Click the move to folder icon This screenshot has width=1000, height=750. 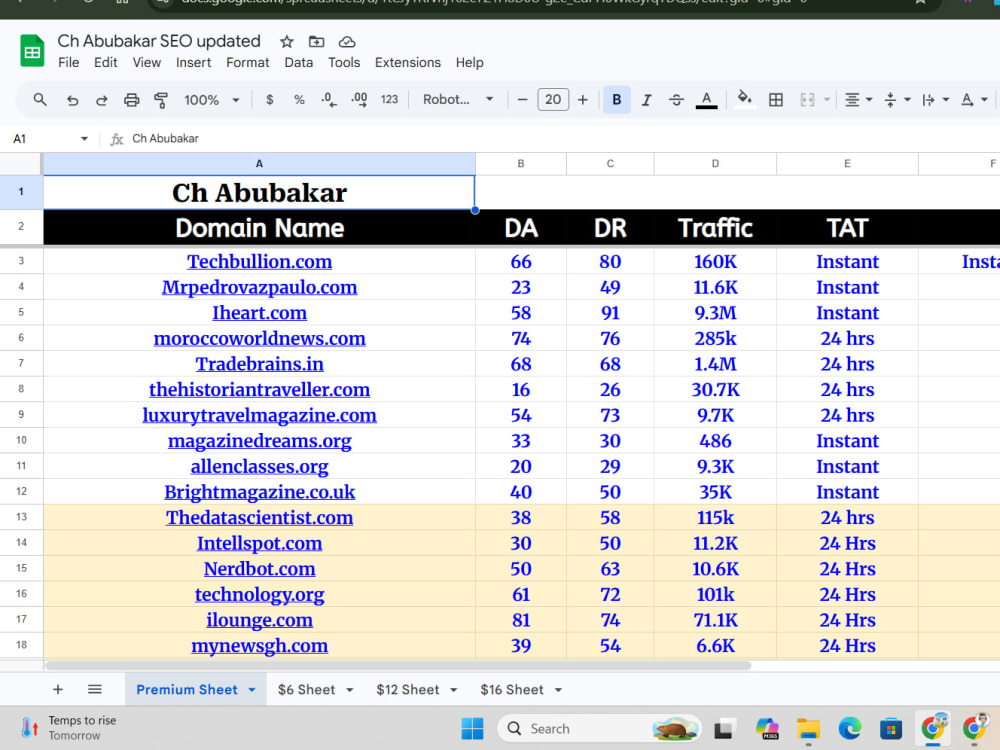(316, 41)
